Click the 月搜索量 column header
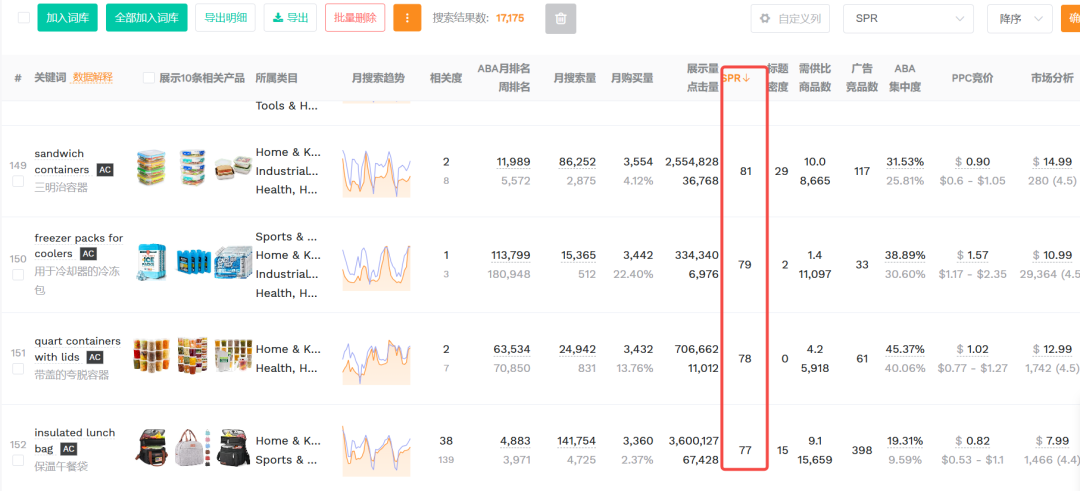The height and width of the screenshot is (491, 1080). point(574,78)
